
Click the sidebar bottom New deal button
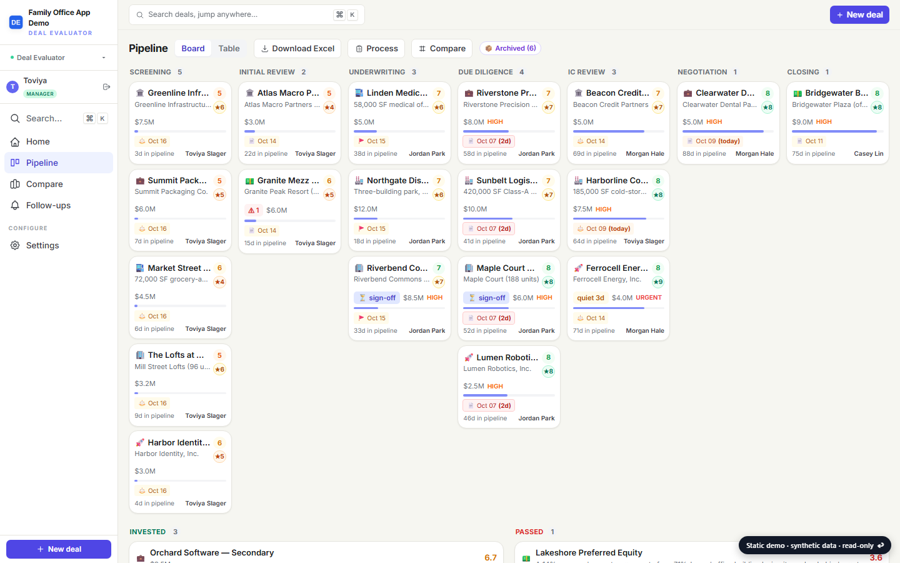[59, 549]
